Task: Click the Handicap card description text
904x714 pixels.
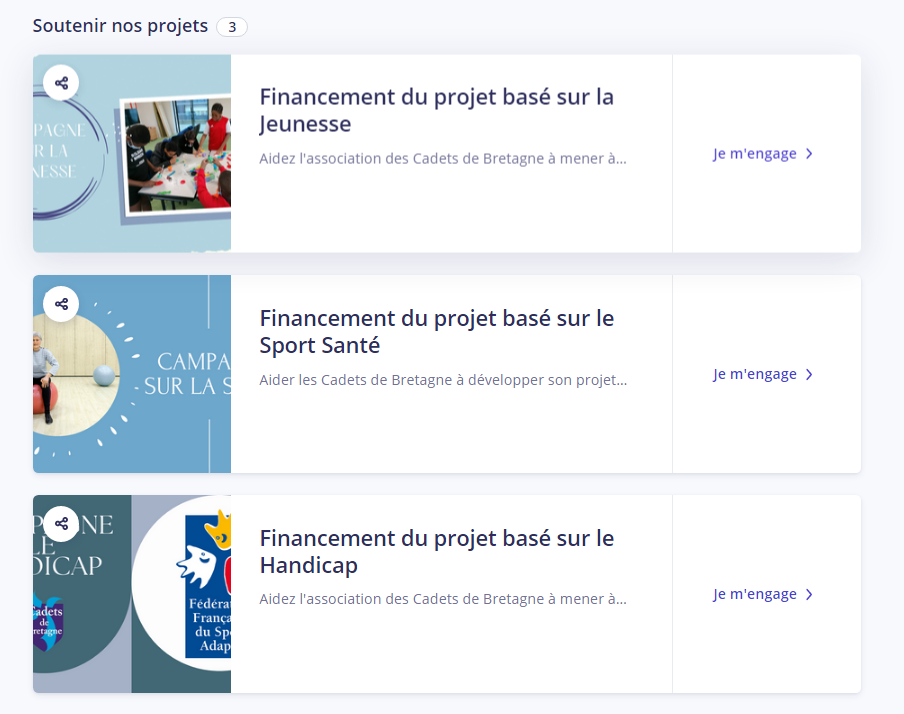Action: coord(442,599)
